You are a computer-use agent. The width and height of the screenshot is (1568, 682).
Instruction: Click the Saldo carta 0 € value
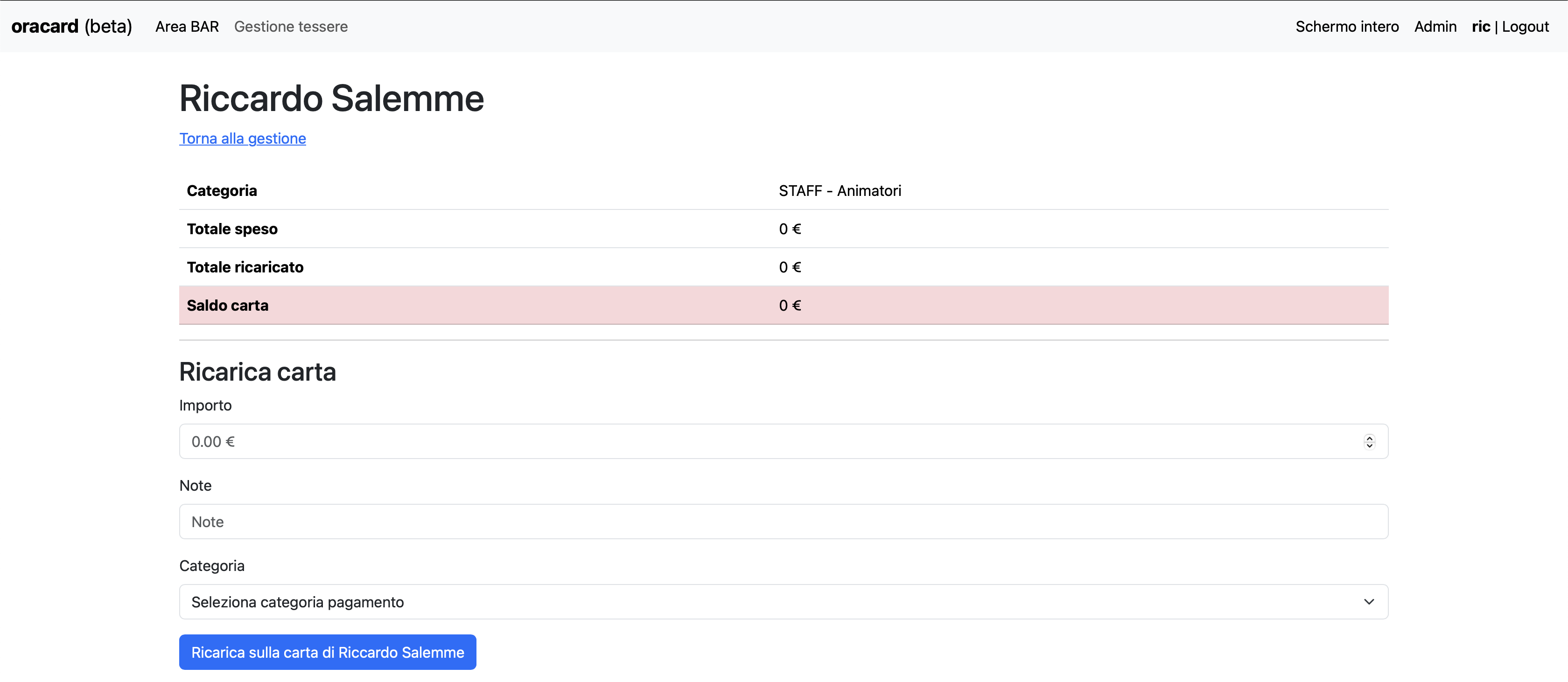point(790,306)
